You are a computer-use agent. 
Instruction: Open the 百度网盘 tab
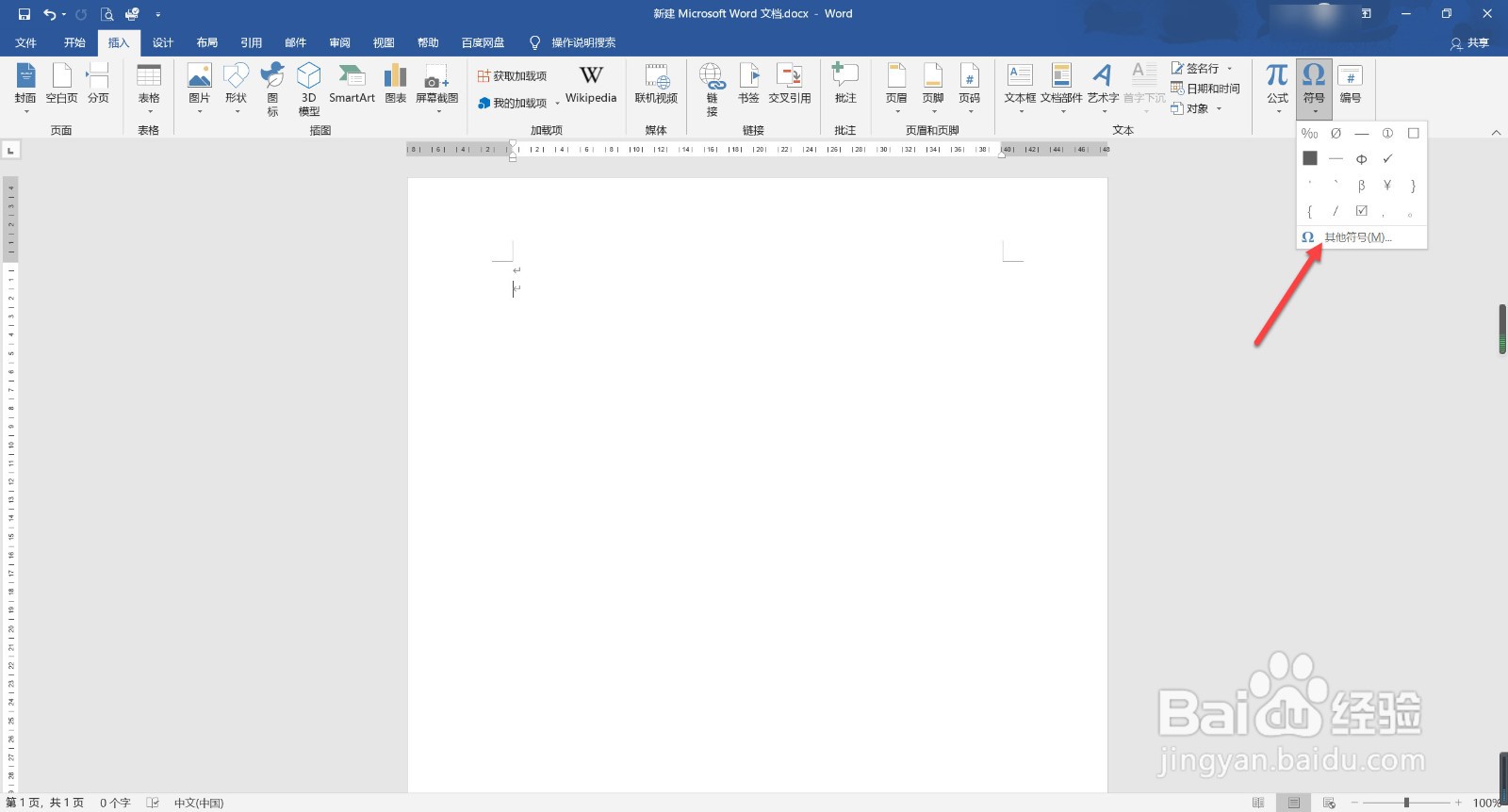coord(483,42)
